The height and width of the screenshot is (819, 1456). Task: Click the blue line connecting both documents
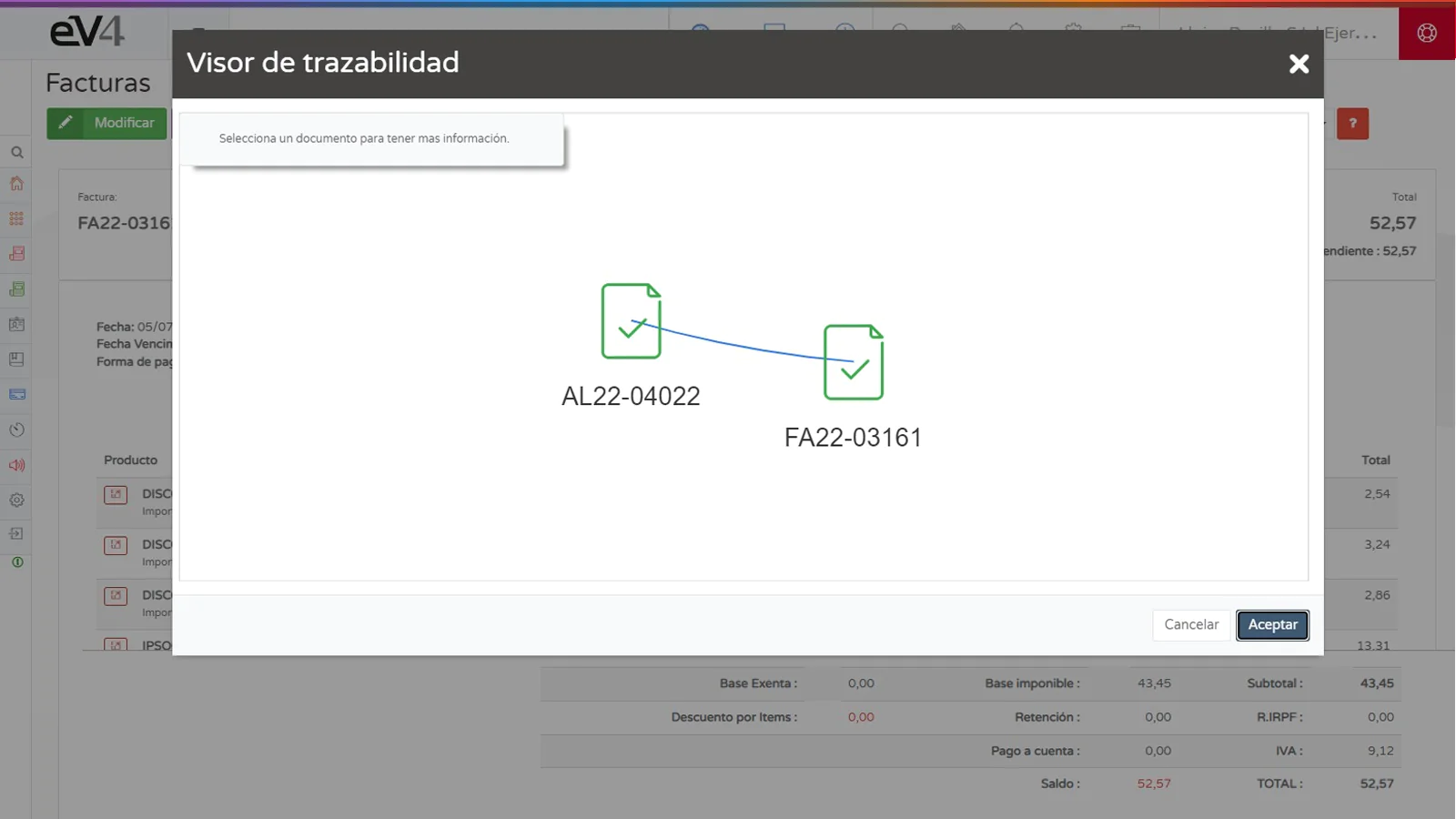742,345
